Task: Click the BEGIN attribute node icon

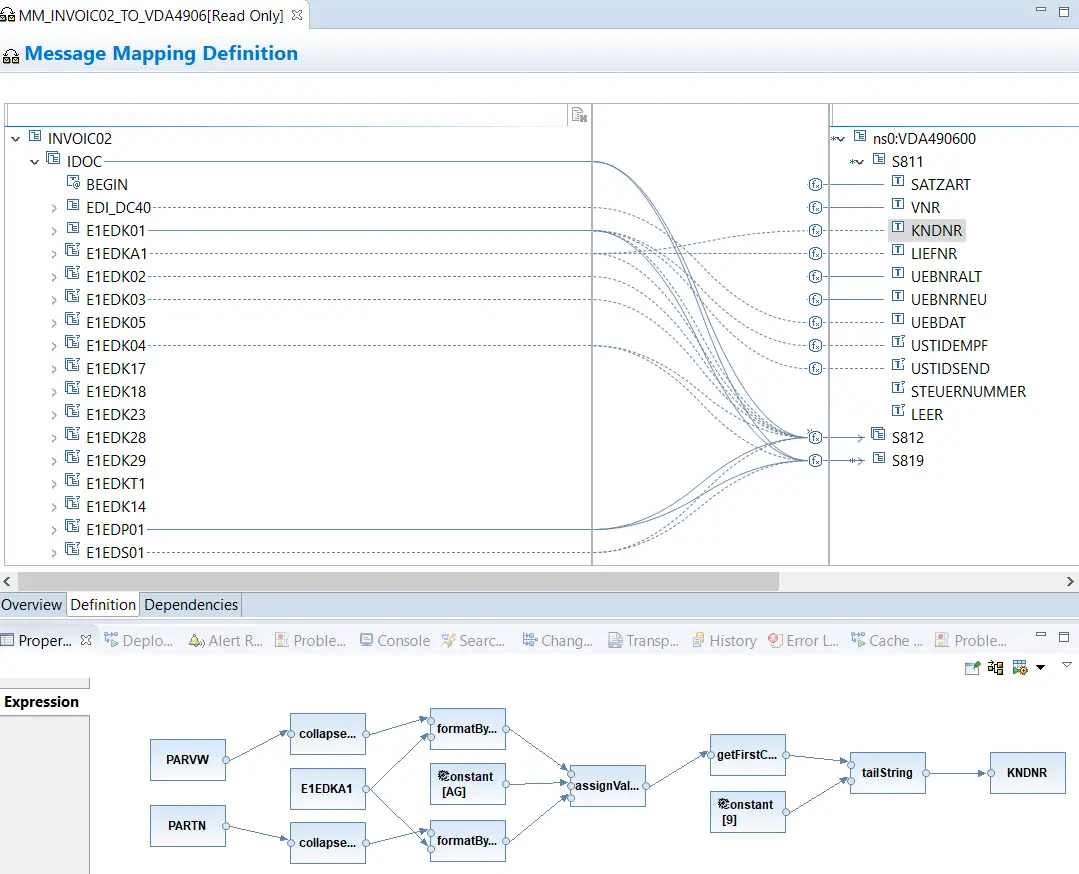Action: tap(73, 182)
